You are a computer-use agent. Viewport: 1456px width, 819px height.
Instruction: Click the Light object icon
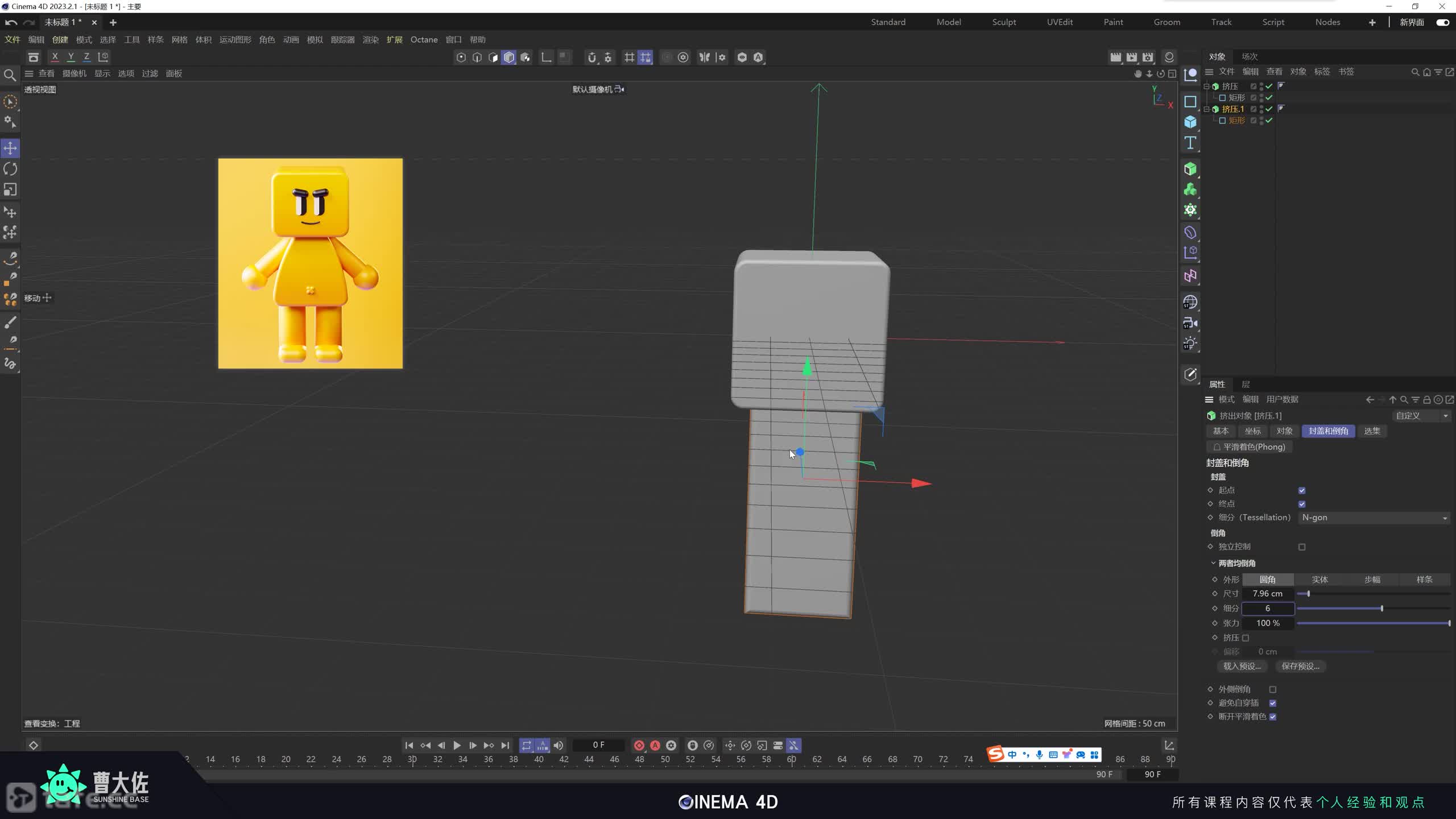tap(1190, 344)
